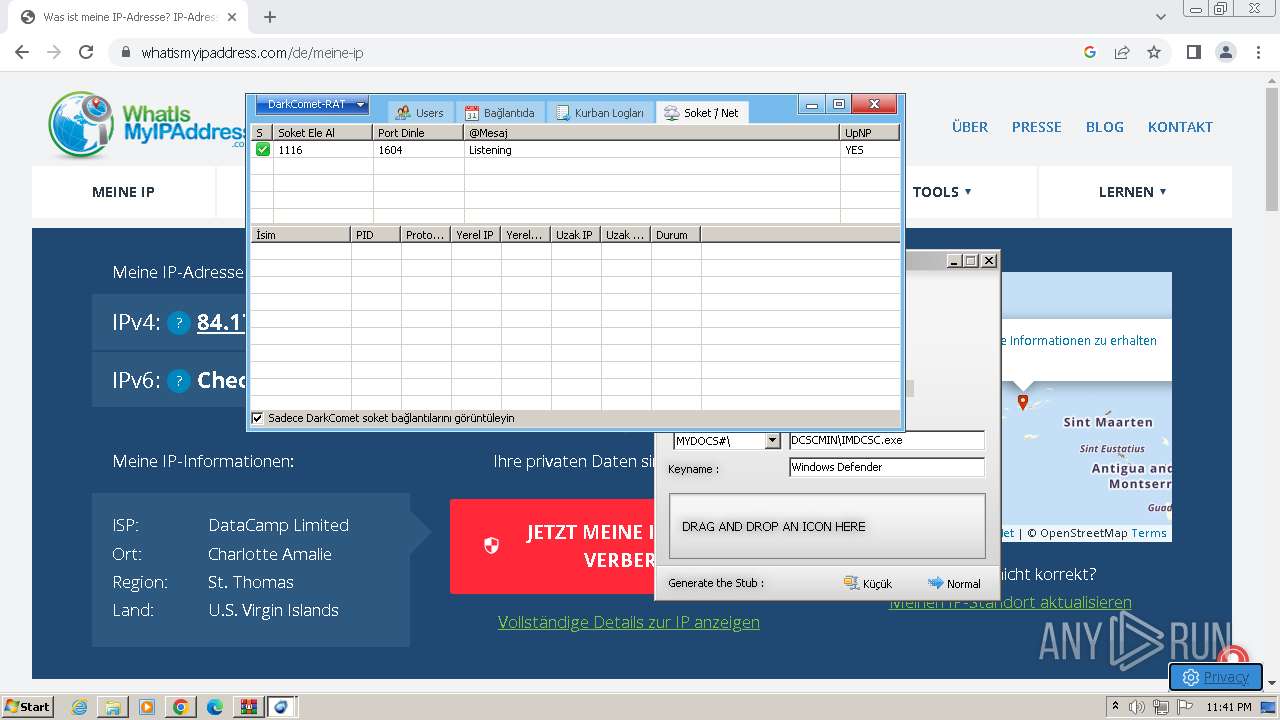
Task: Click the IPv6 question mark help icon
Action: (x=178, y=381)
